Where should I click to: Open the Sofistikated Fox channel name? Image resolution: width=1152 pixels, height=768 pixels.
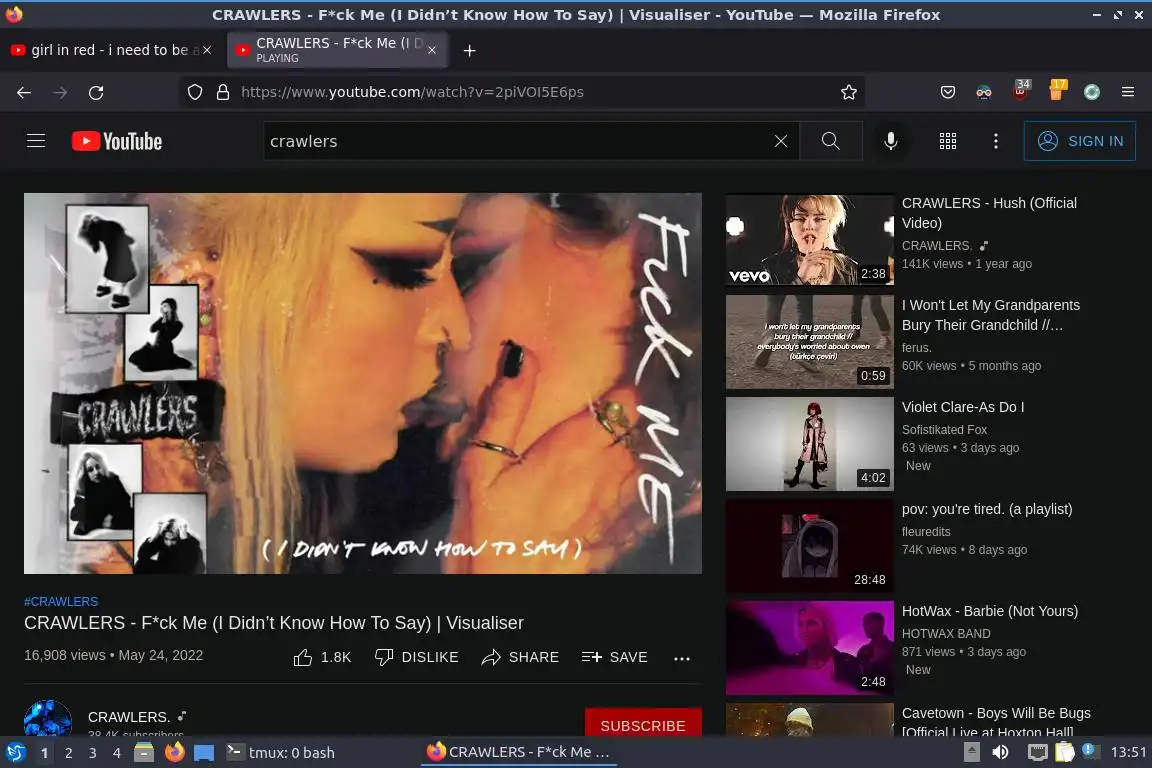(x=944, y=429)
